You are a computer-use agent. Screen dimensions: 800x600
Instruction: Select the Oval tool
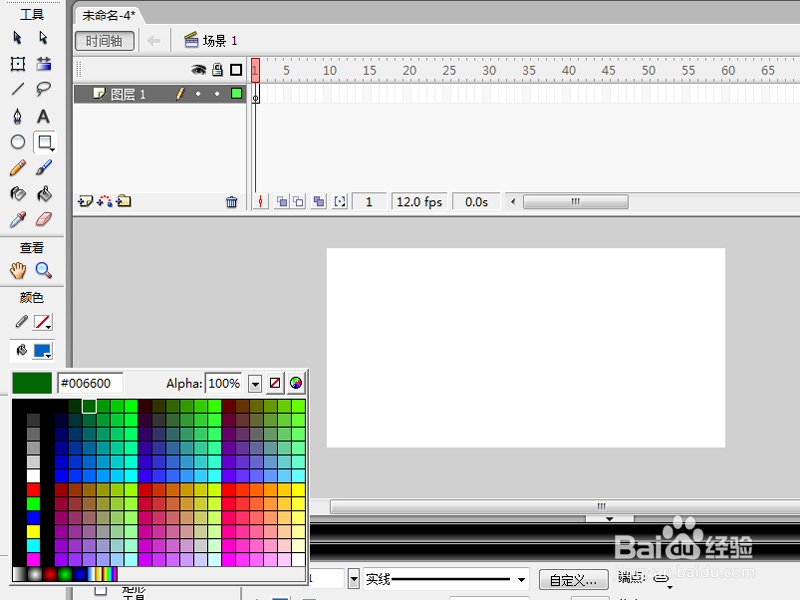click(18, 142)
